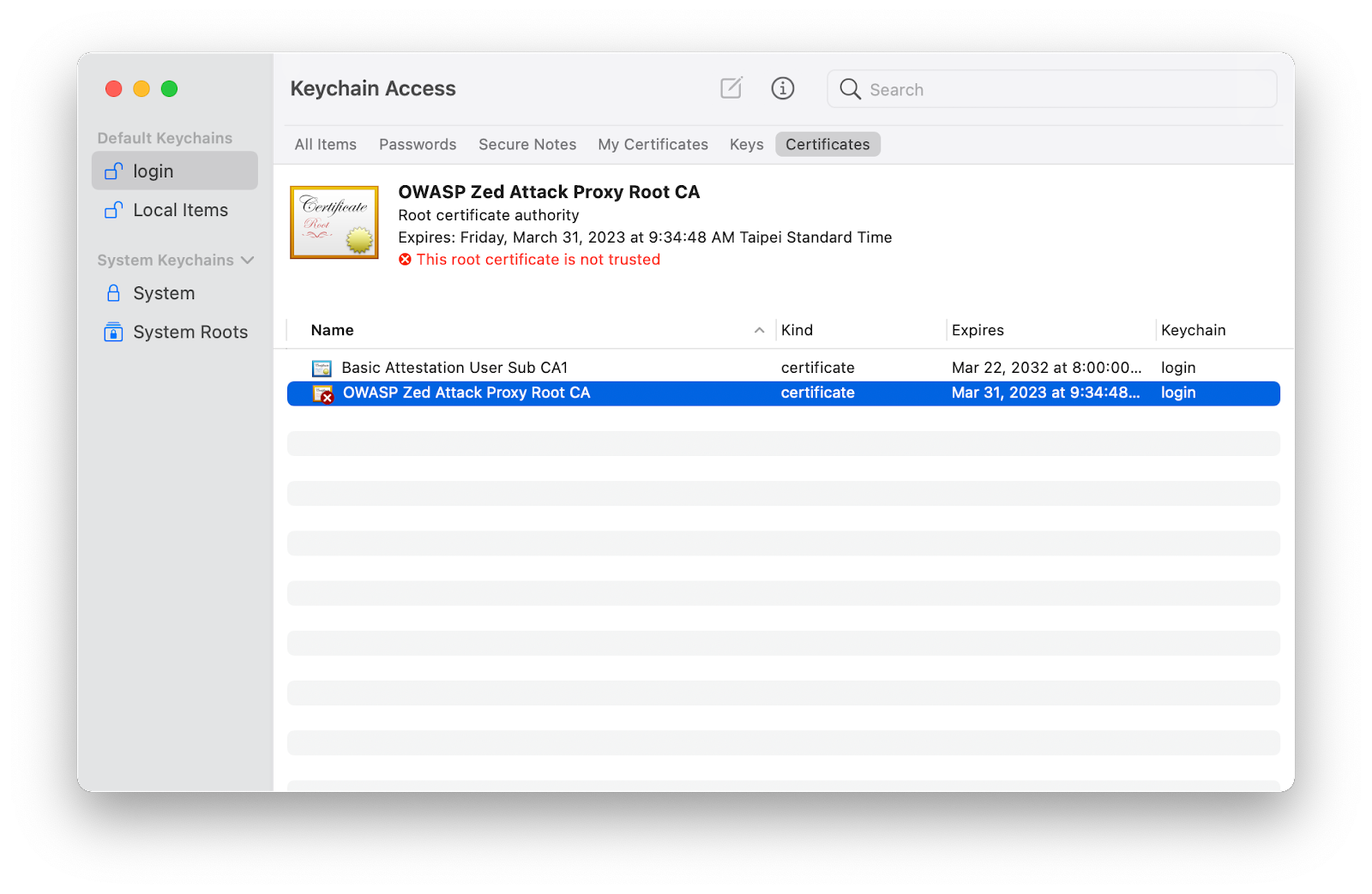
Task: Click the login keychain cell in the OWASP row
Action: tap(1178, 393)
